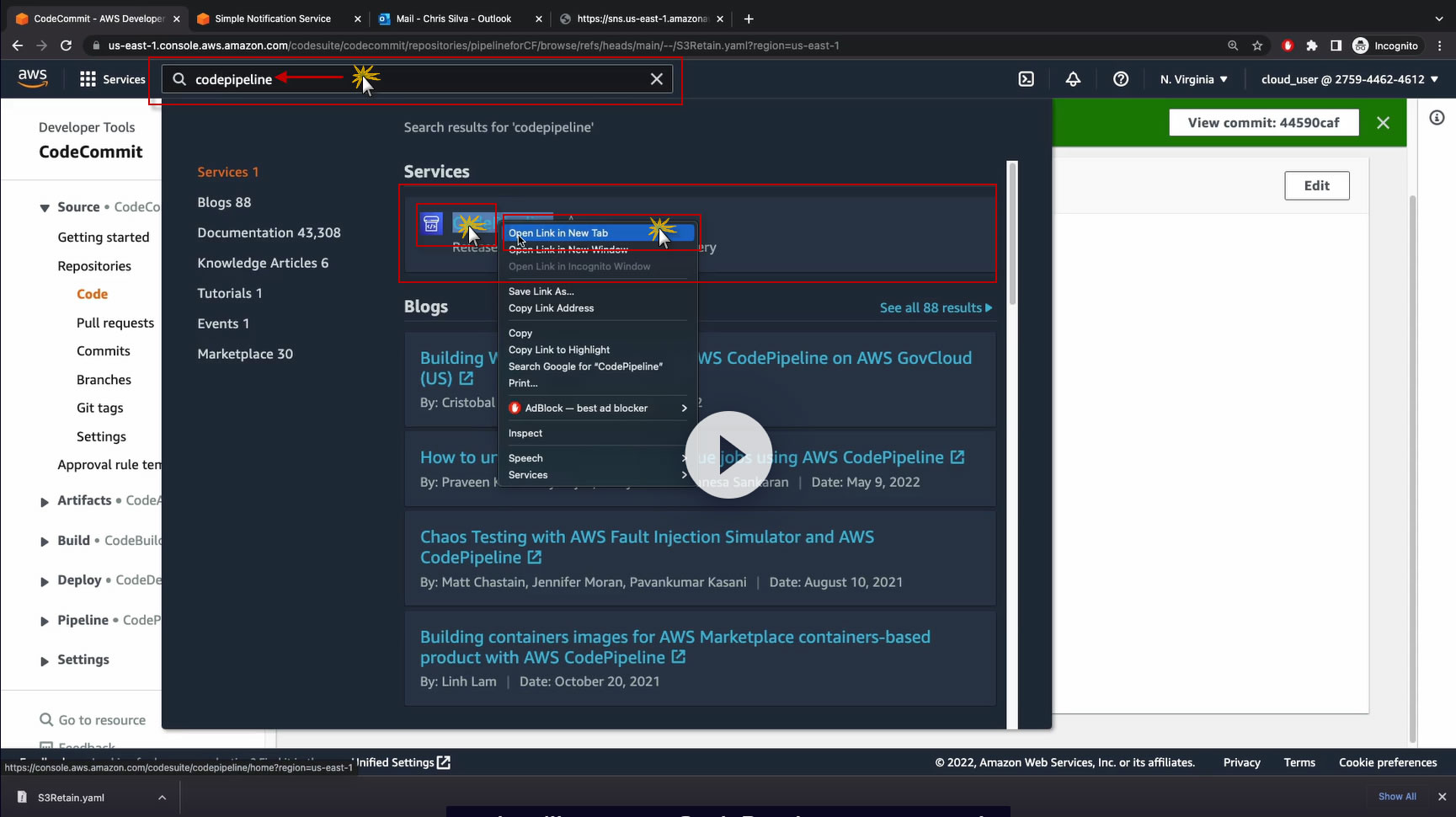1456x817 pixels.
Task: Reload the current page
Action: (x=66, y=45)
